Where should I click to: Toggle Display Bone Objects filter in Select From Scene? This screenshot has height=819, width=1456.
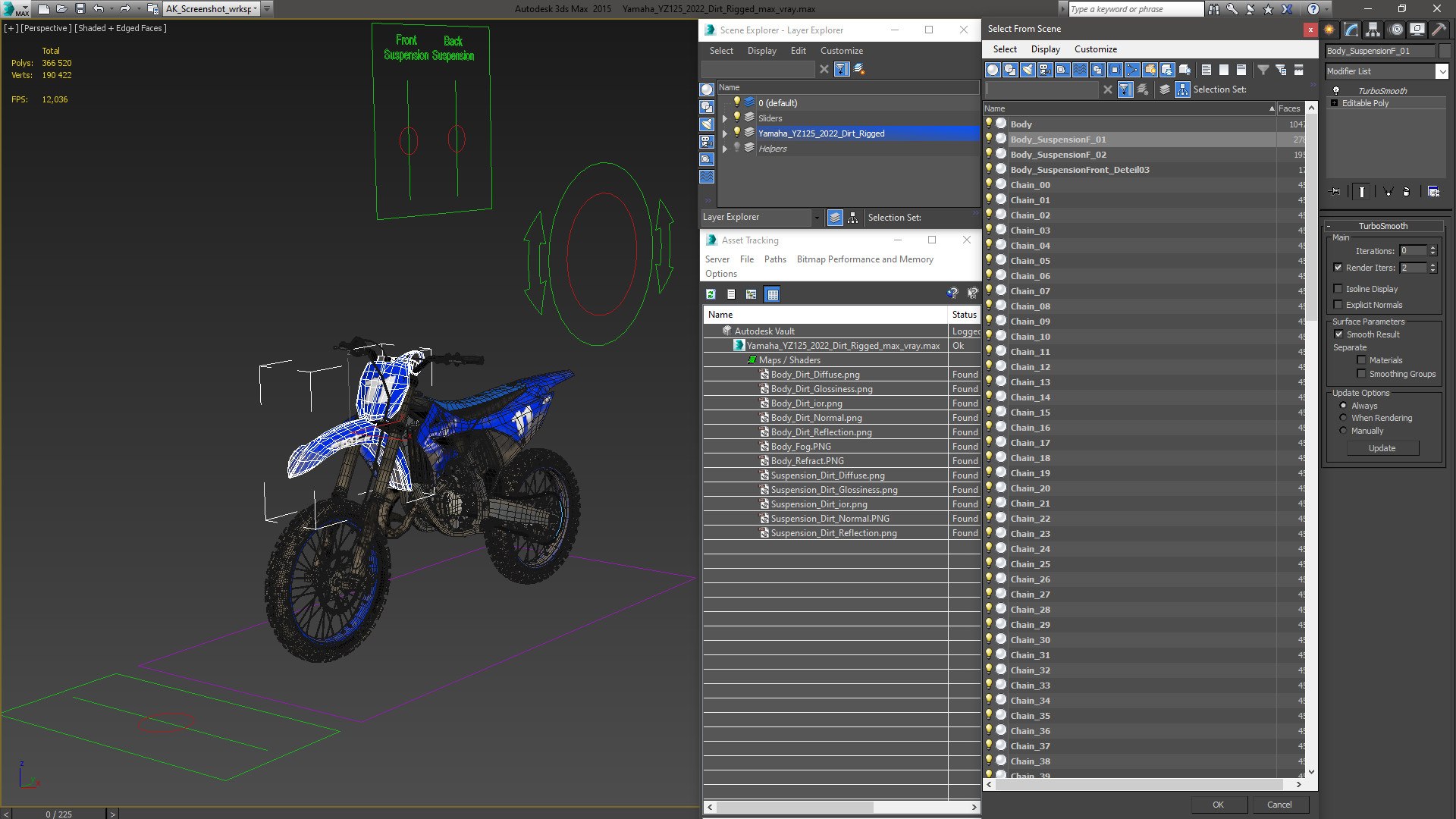[1132, 70]
